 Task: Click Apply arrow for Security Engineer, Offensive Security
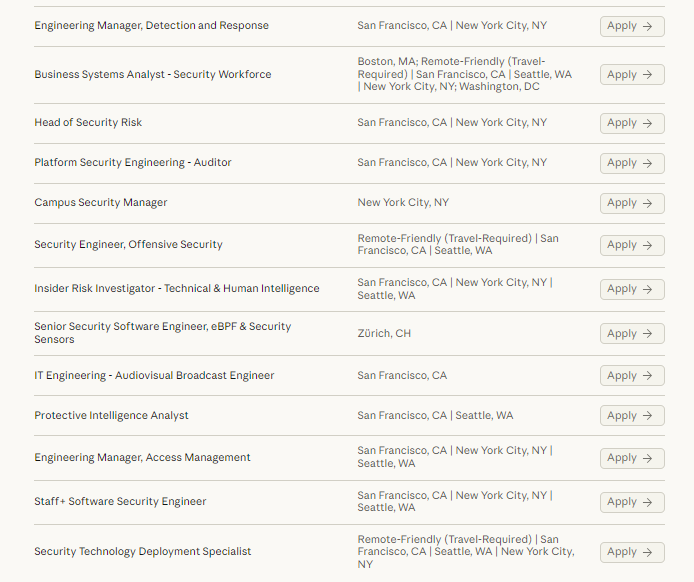(x=647, y=245)
